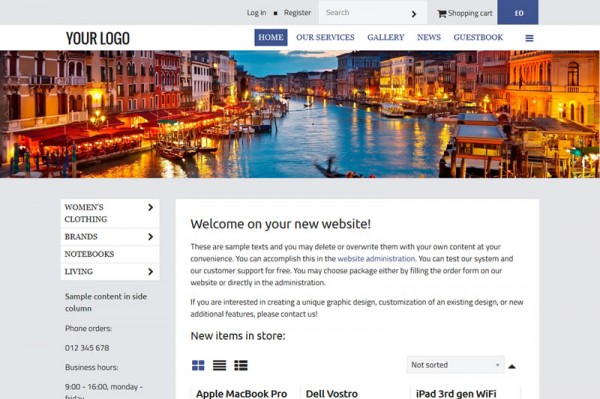Select Notebooks category in sidebar

coord(110,254)
